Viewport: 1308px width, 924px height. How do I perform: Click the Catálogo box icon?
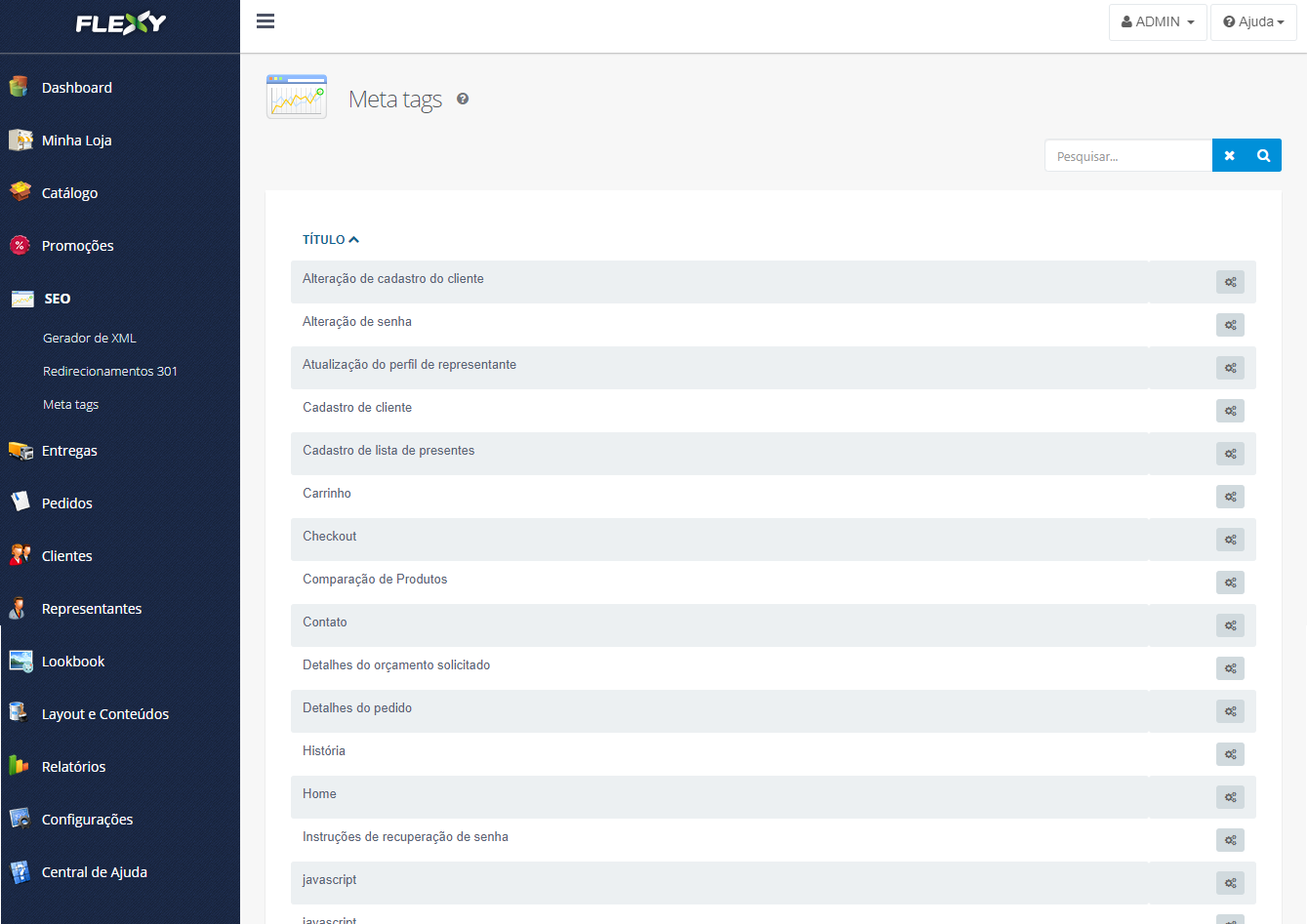[x=20, y=191]
